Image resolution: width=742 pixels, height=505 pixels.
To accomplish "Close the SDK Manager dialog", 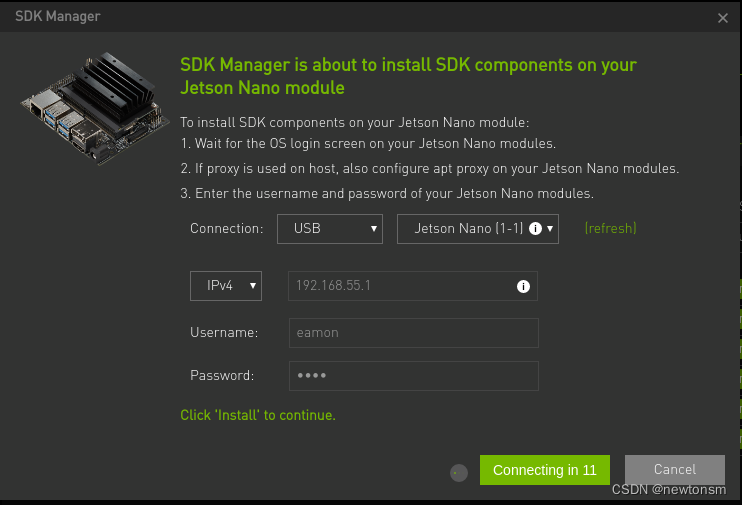I will click(723, 18).
